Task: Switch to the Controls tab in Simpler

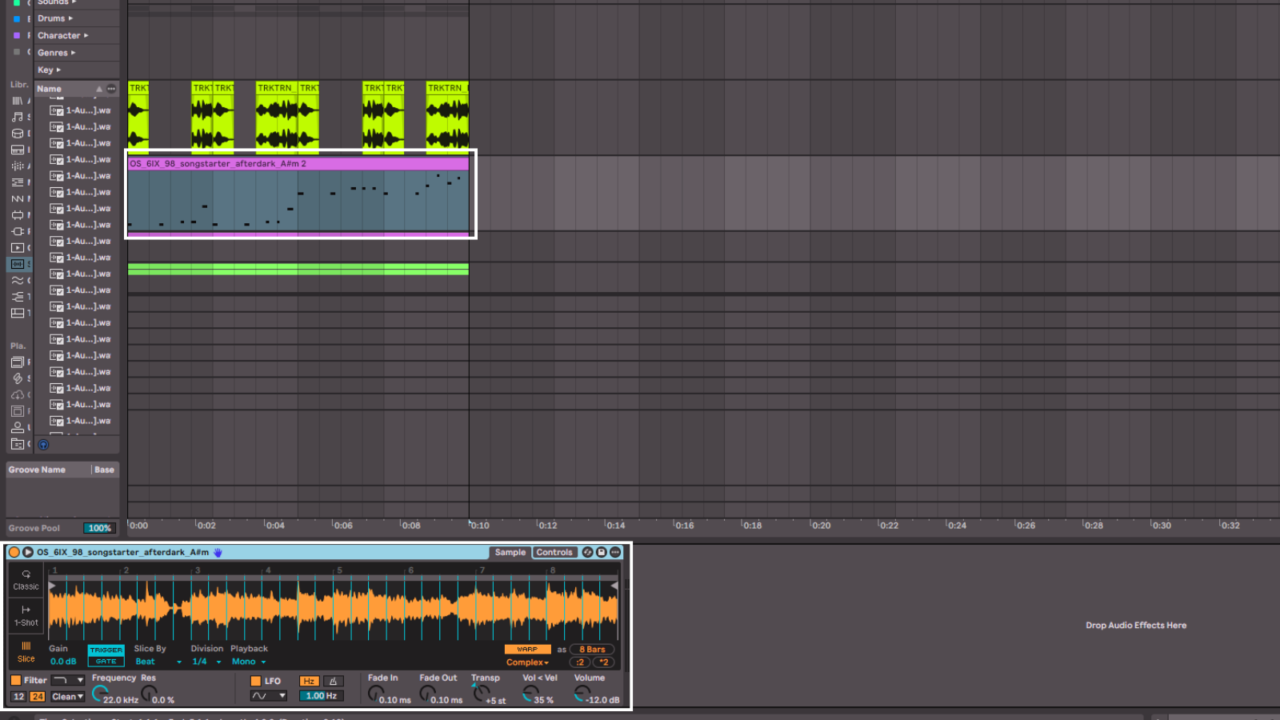Action: [x=554, y=552]
